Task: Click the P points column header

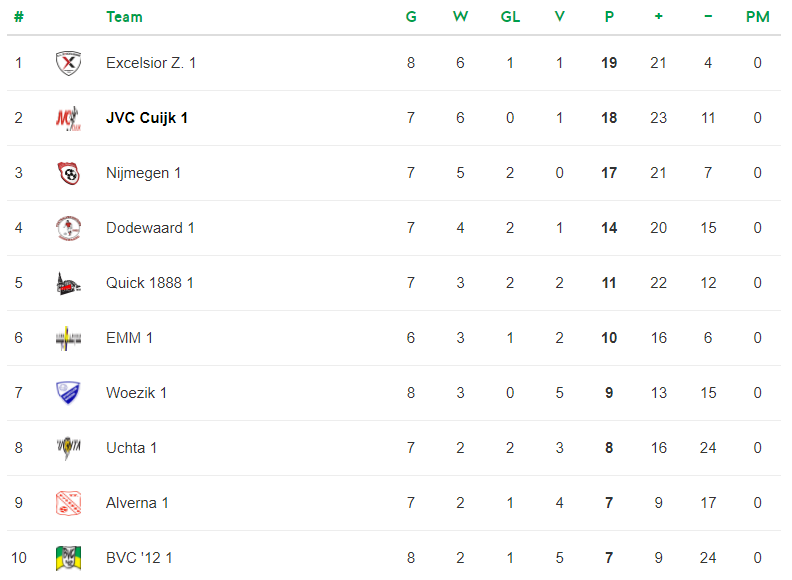Action: click(x=609, y=17)
